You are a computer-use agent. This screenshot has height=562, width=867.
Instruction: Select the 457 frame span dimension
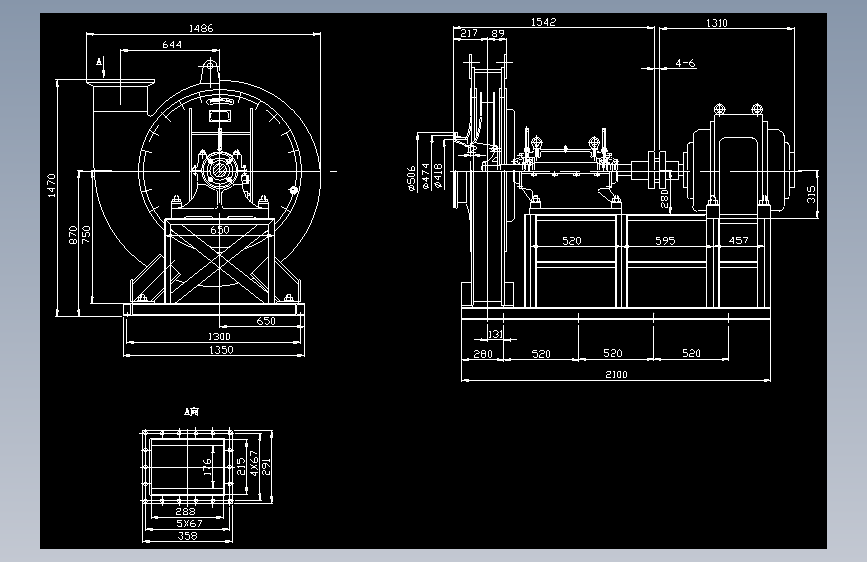739,240
